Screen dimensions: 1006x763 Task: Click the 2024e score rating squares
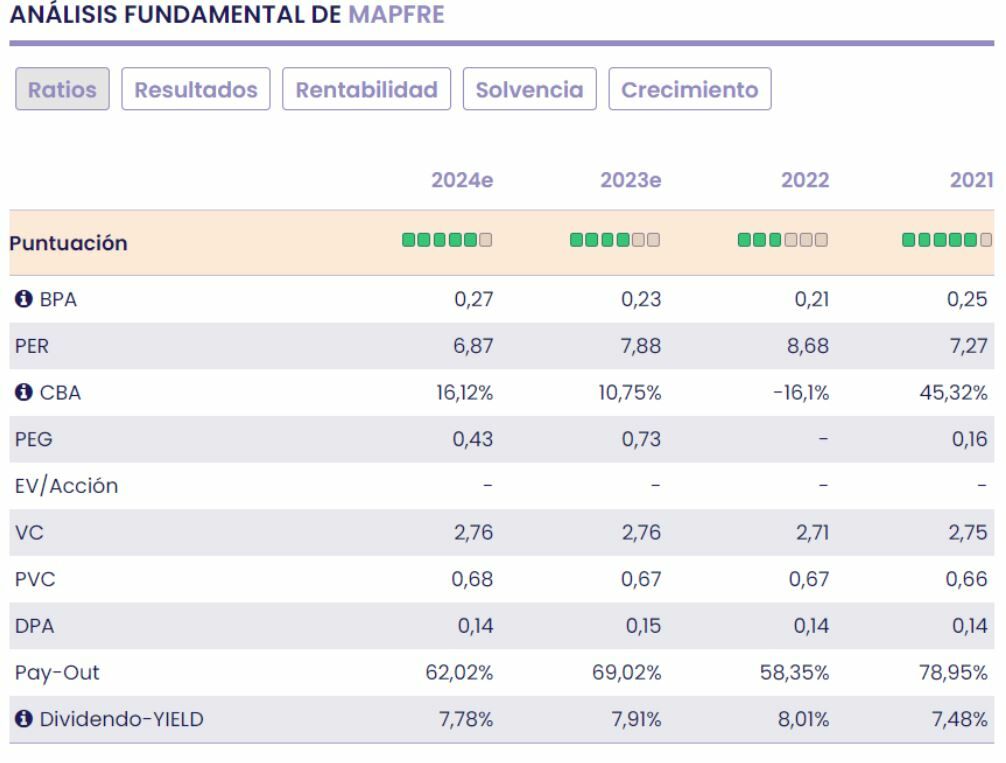coord(448,241)
